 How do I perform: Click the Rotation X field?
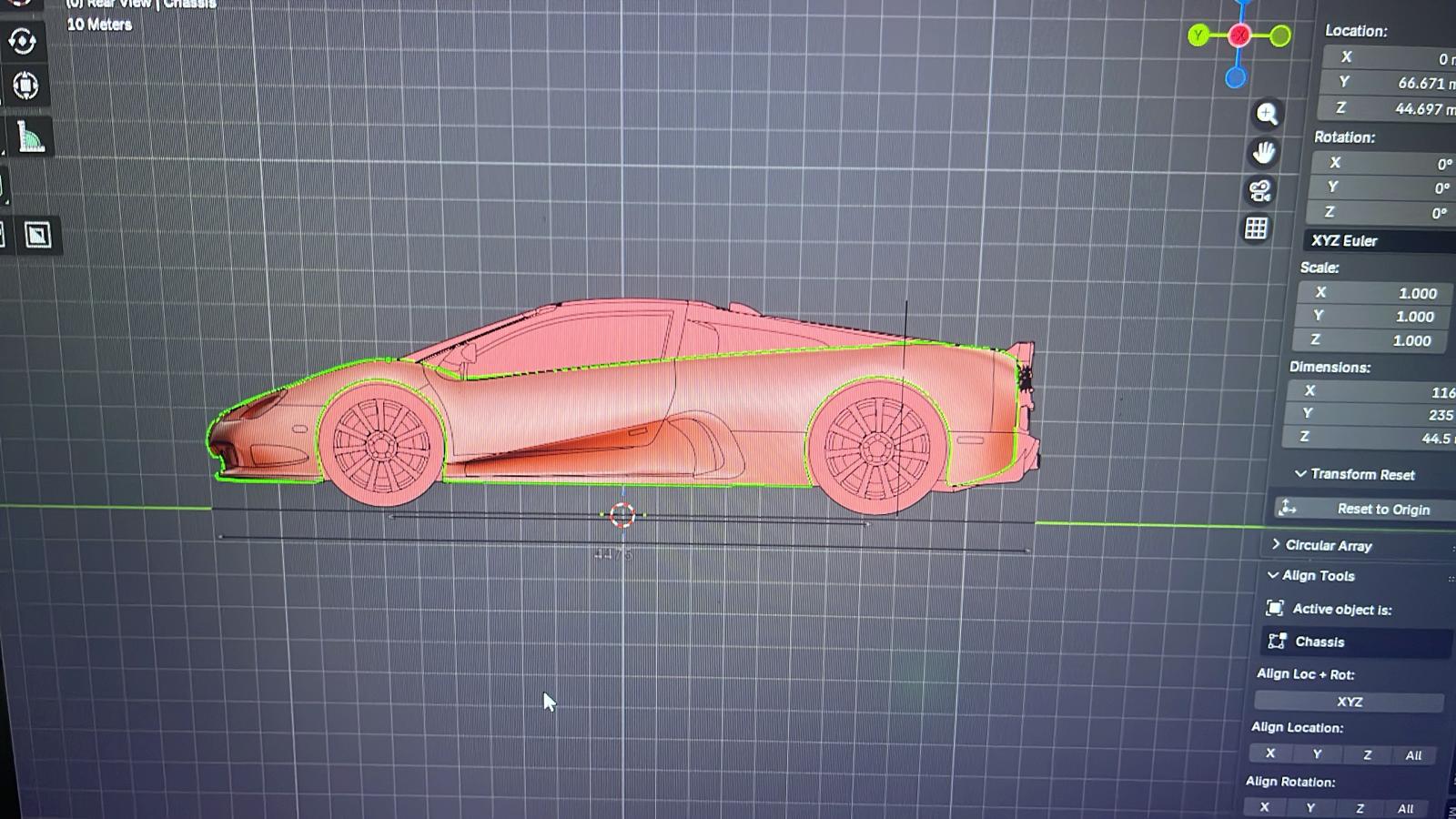(x=1383, y=163)
